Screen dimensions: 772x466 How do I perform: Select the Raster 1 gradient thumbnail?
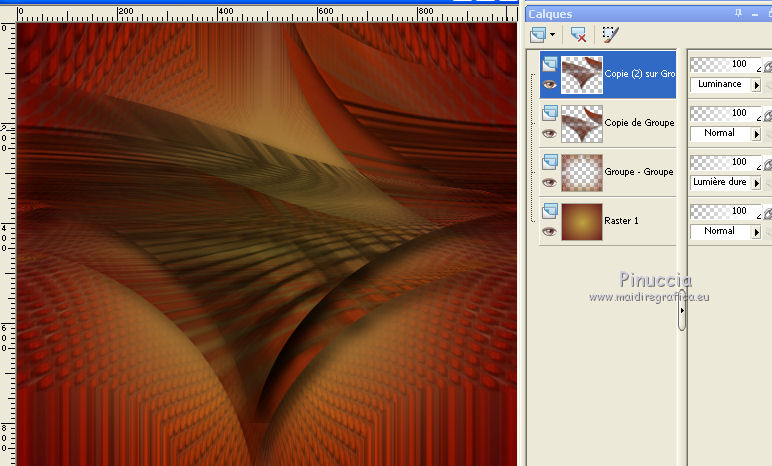point(582,222)
